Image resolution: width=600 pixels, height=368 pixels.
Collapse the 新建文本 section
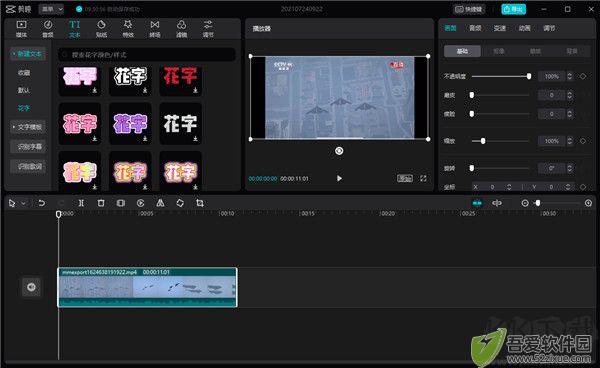coord(28,54)
